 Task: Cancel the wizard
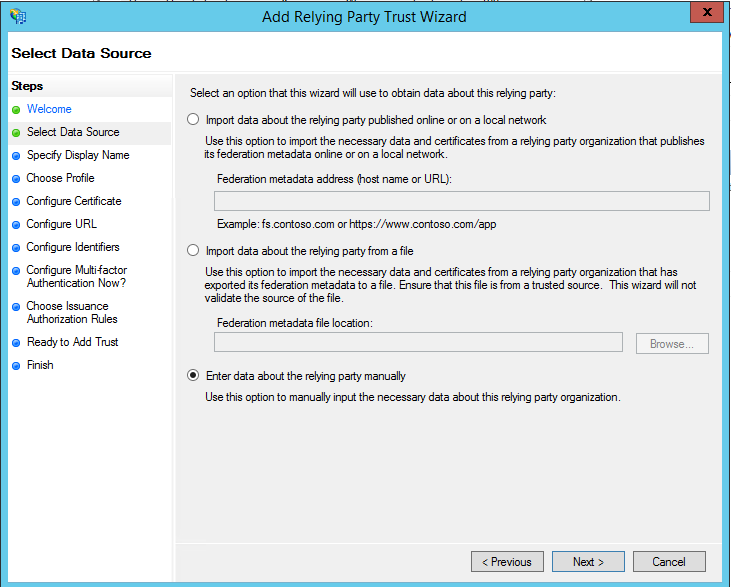point(669,562)
